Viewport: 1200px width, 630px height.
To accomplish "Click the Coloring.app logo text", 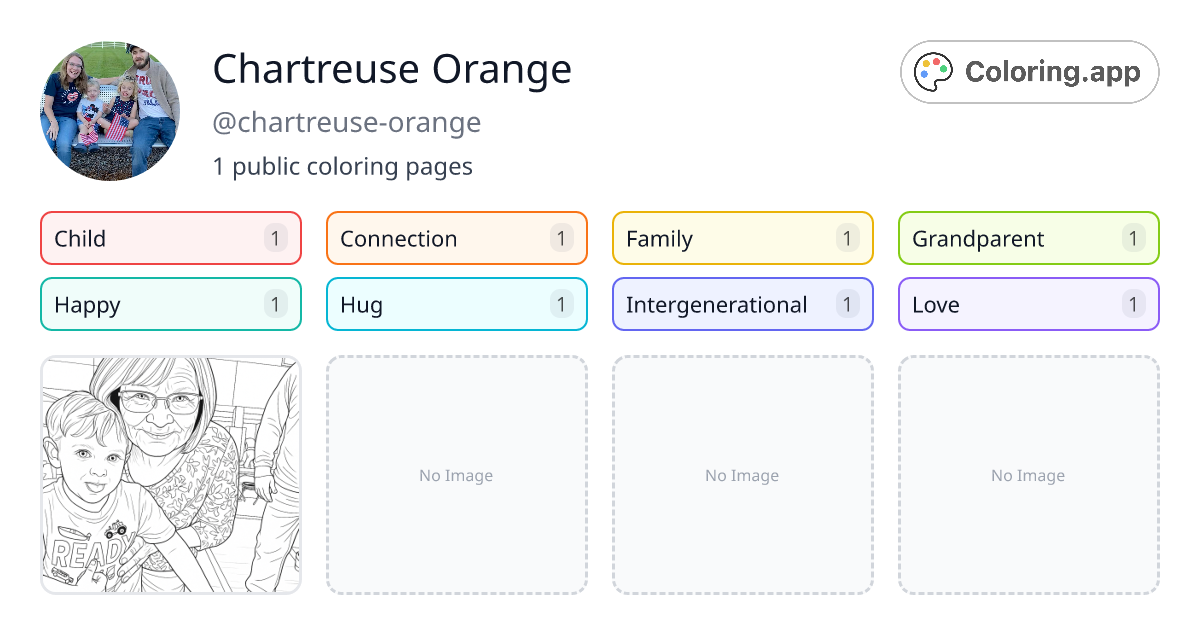I will (1052, 72).
